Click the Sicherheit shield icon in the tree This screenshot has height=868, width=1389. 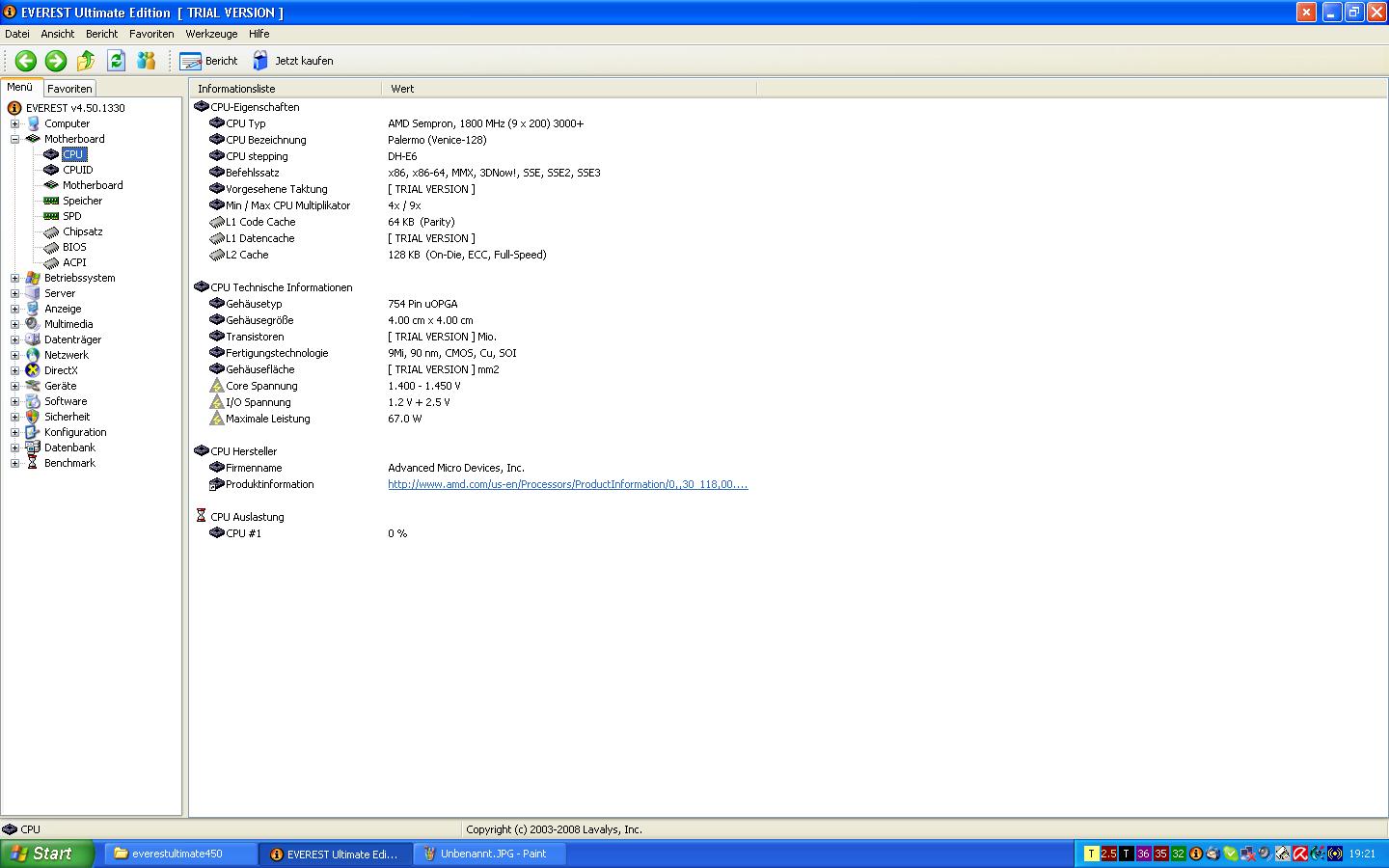pyautogui.click(x=33, y=417)
